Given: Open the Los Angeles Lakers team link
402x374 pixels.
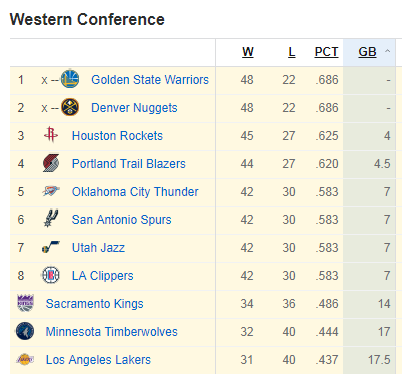Looking at the screenshot, I should (98, 360).
